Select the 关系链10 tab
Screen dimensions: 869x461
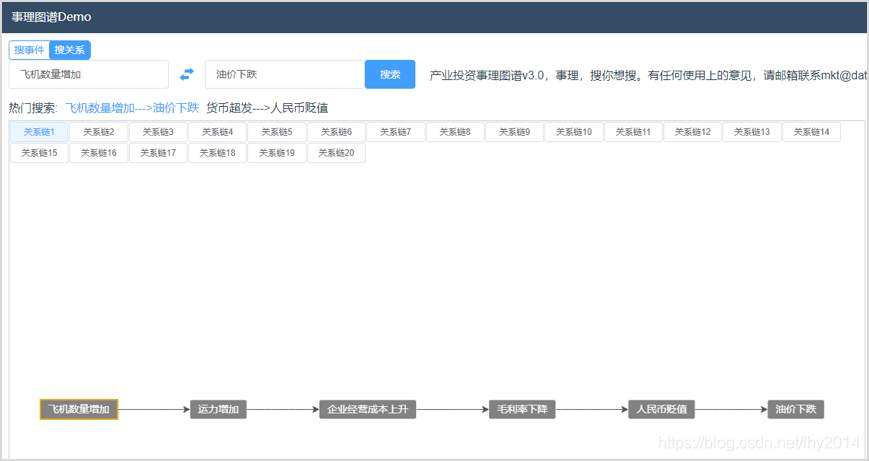click(x=574, y=132)
